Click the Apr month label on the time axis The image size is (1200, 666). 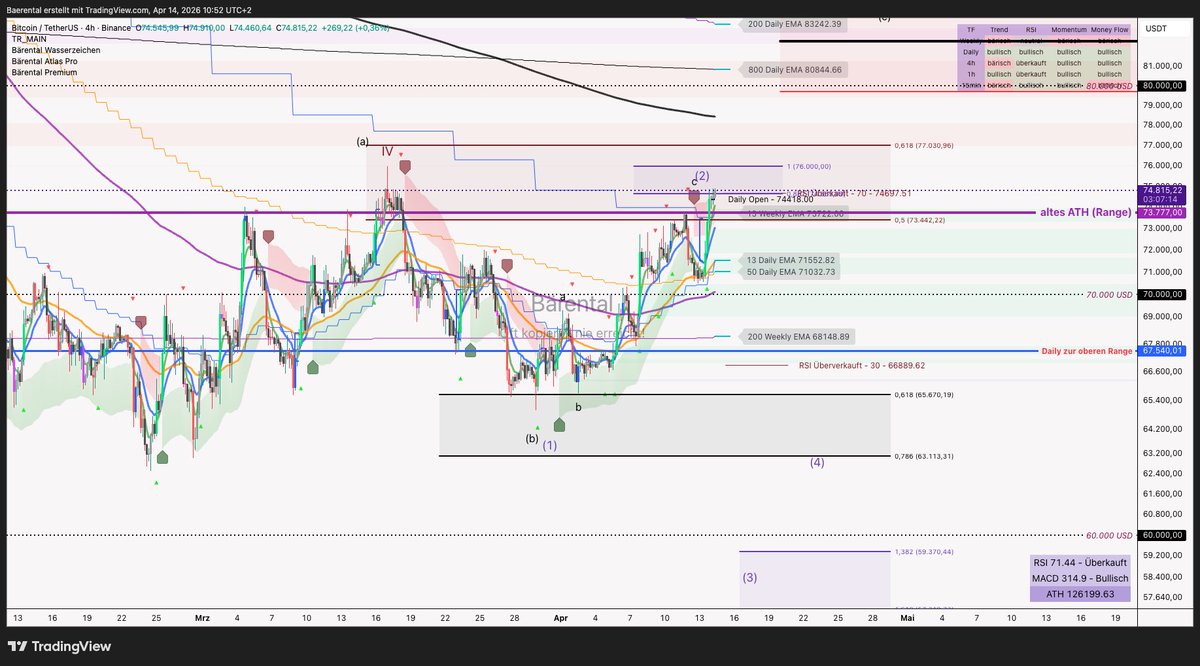click(x=563, y=619)
